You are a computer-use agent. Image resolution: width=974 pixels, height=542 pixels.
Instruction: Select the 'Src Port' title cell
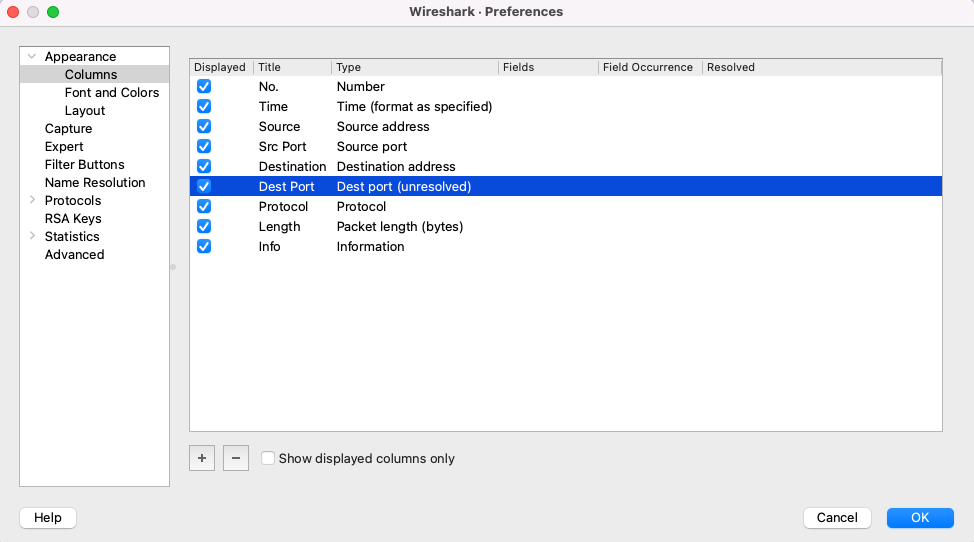283,147
